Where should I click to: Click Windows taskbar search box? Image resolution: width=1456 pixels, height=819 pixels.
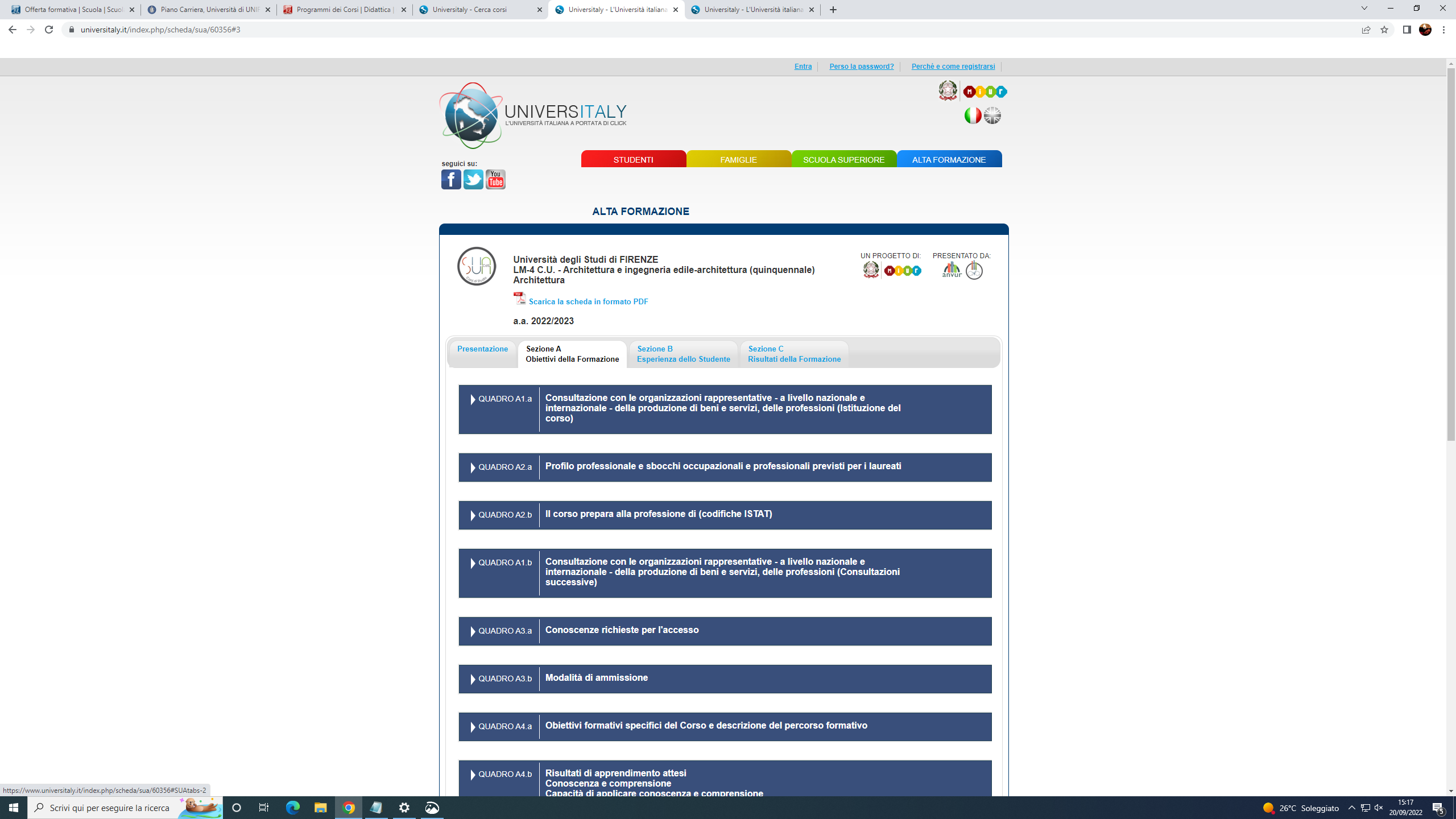(x=125, y=808)
